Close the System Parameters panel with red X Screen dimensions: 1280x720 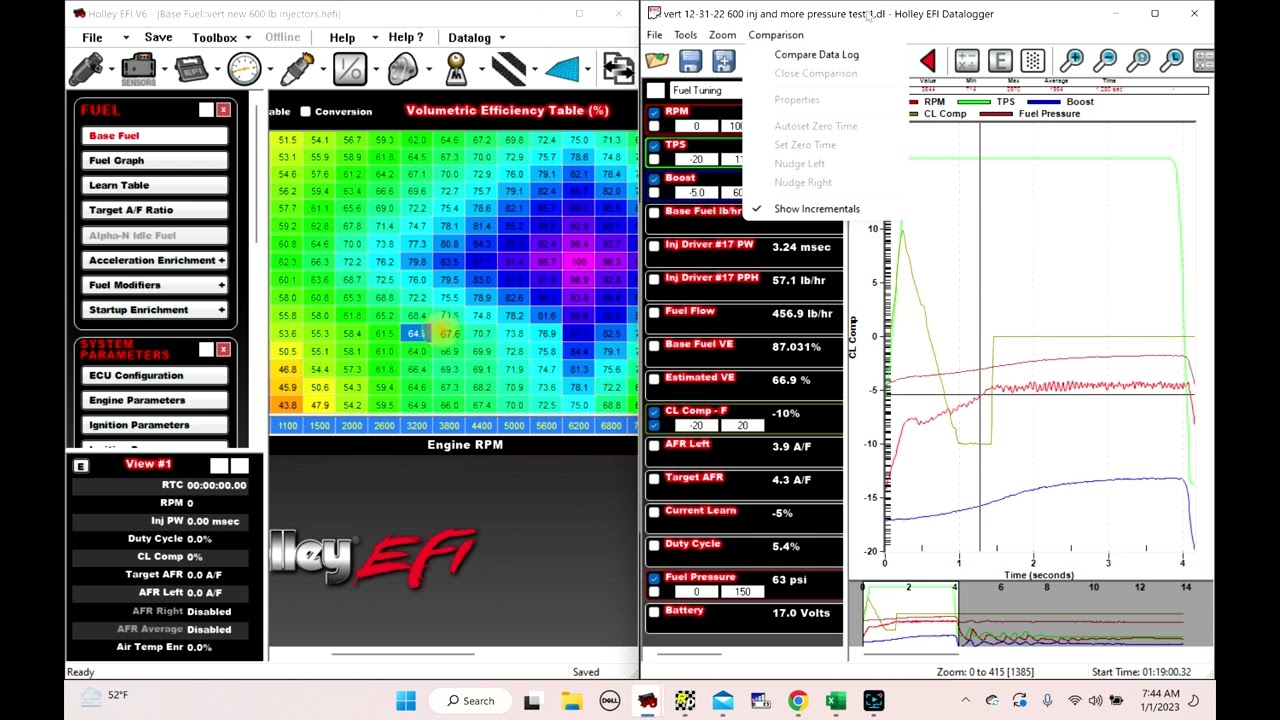(223, 349)
